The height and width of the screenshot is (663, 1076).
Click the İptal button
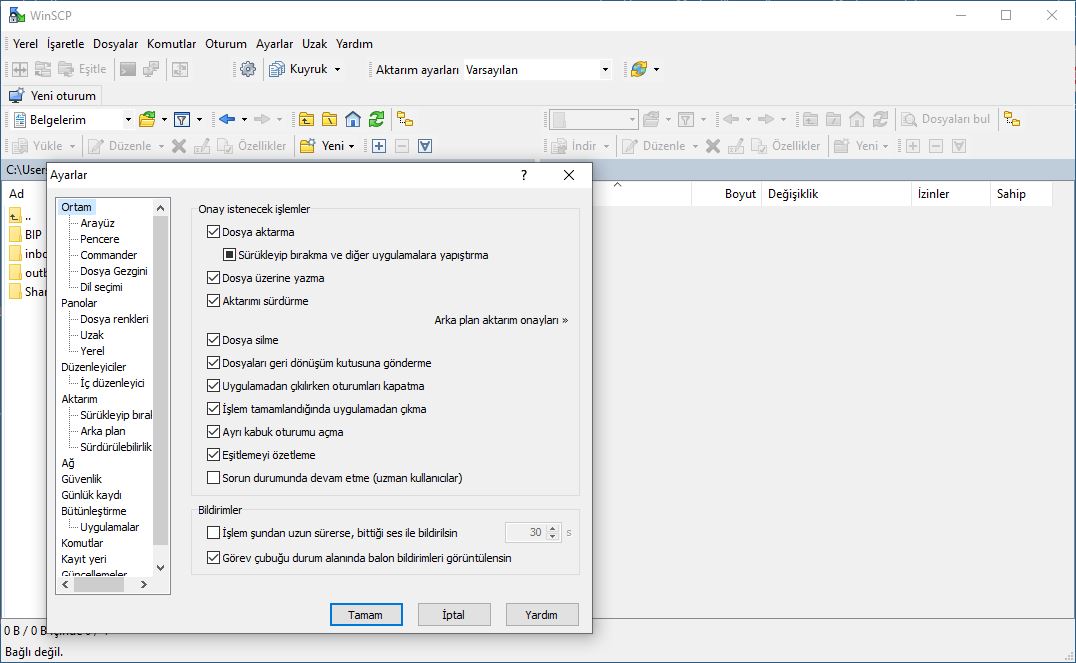pyautogui.click(x=454, y=615)
